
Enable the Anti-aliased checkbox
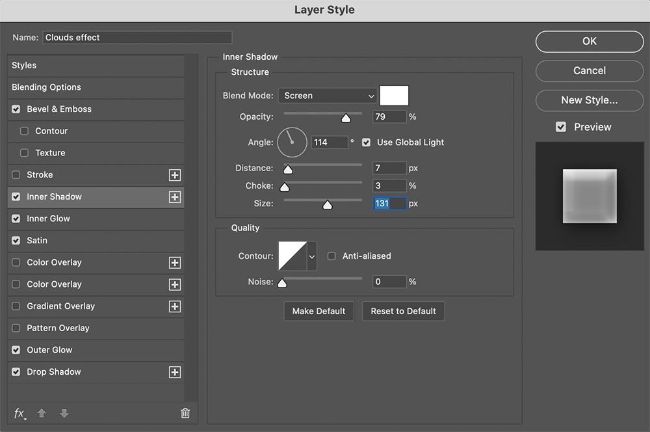pos(332,256)
